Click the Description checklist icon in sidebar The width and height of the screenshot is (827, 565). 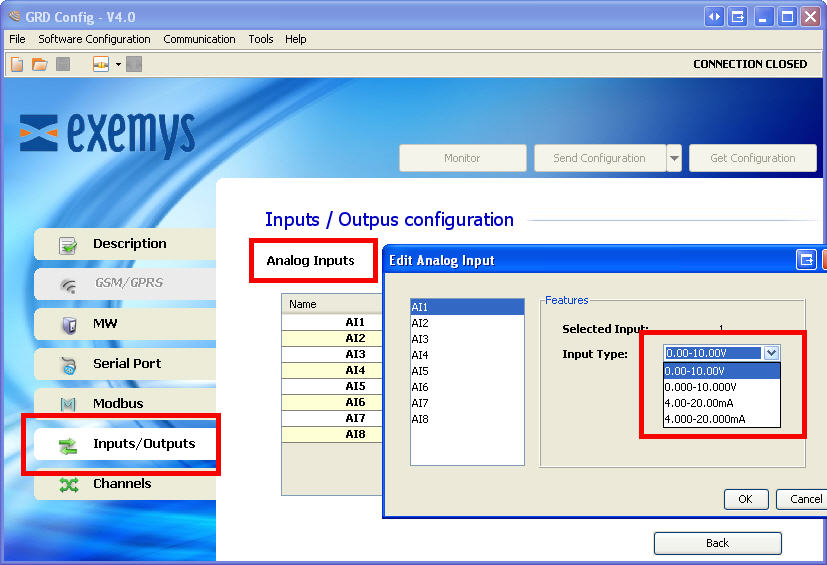pos(68,245)
